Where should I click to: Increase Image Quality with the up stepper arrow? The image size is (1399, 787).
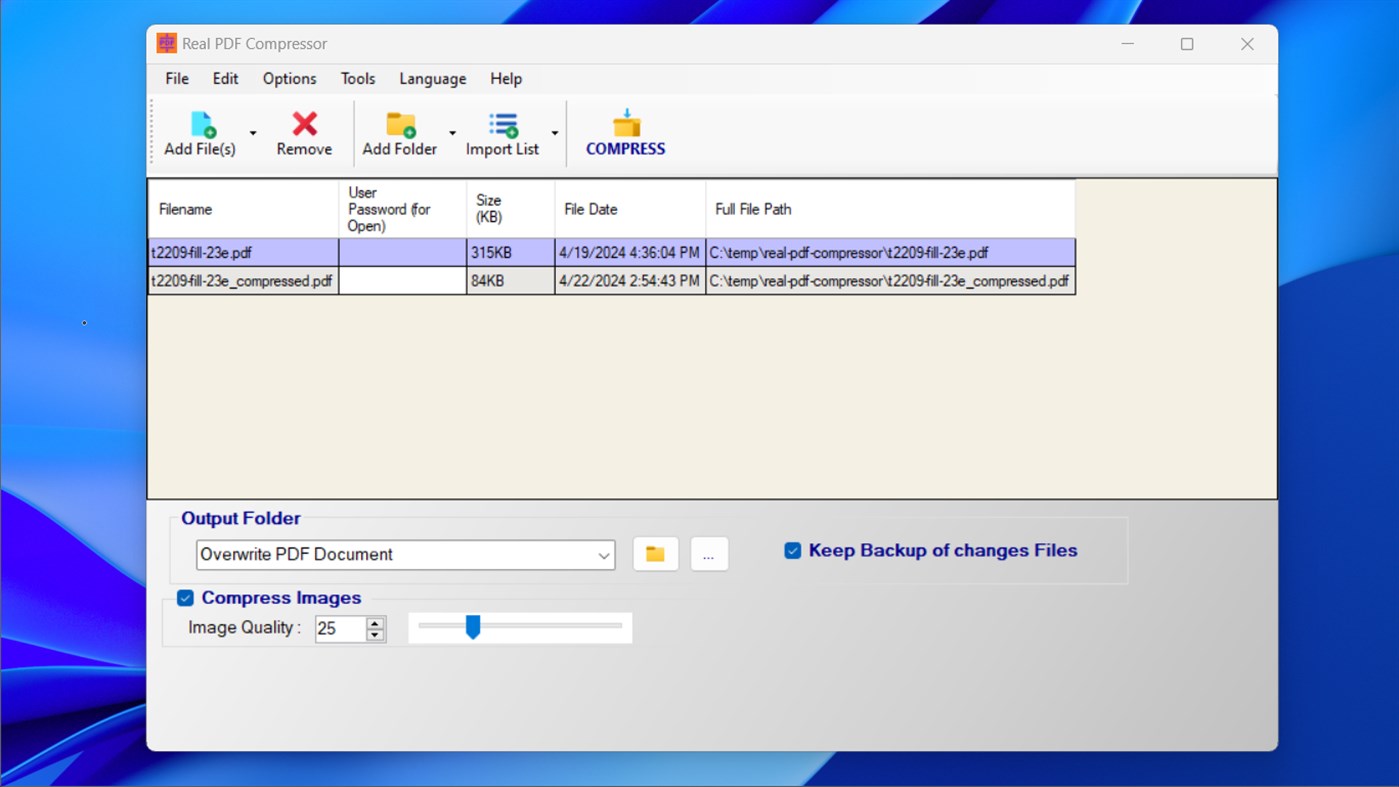[x=375, y=622]
